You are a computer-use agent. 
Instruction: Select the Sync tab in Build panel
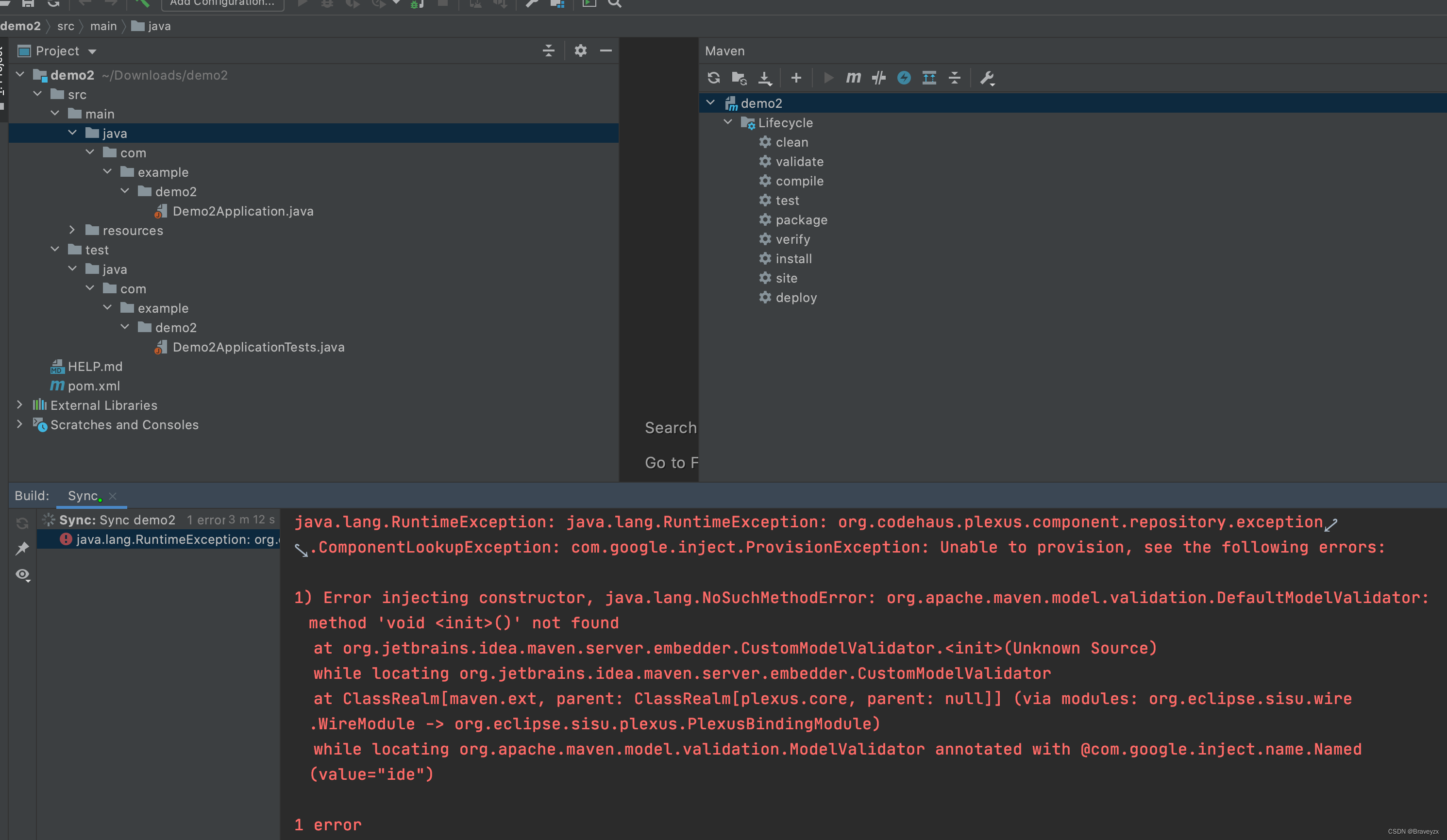pos(83,496)
